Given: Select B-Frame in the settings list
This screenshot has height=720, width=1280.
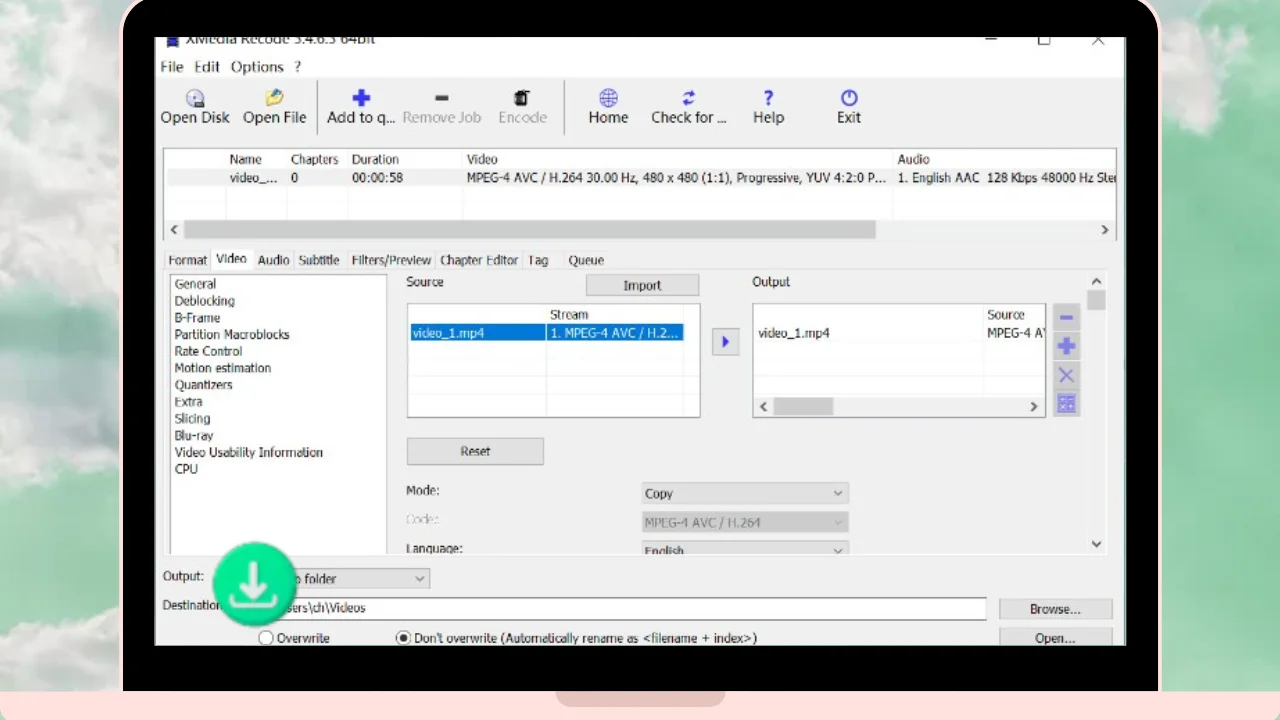Looking at the screenshot, I should point(197,318).
